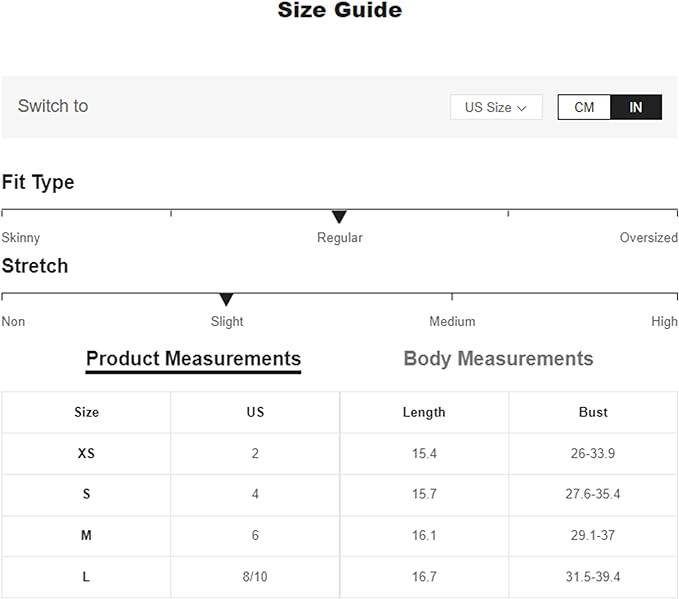Click the Length column header
The image size is (679, 599).
click(x=424, y=412)
